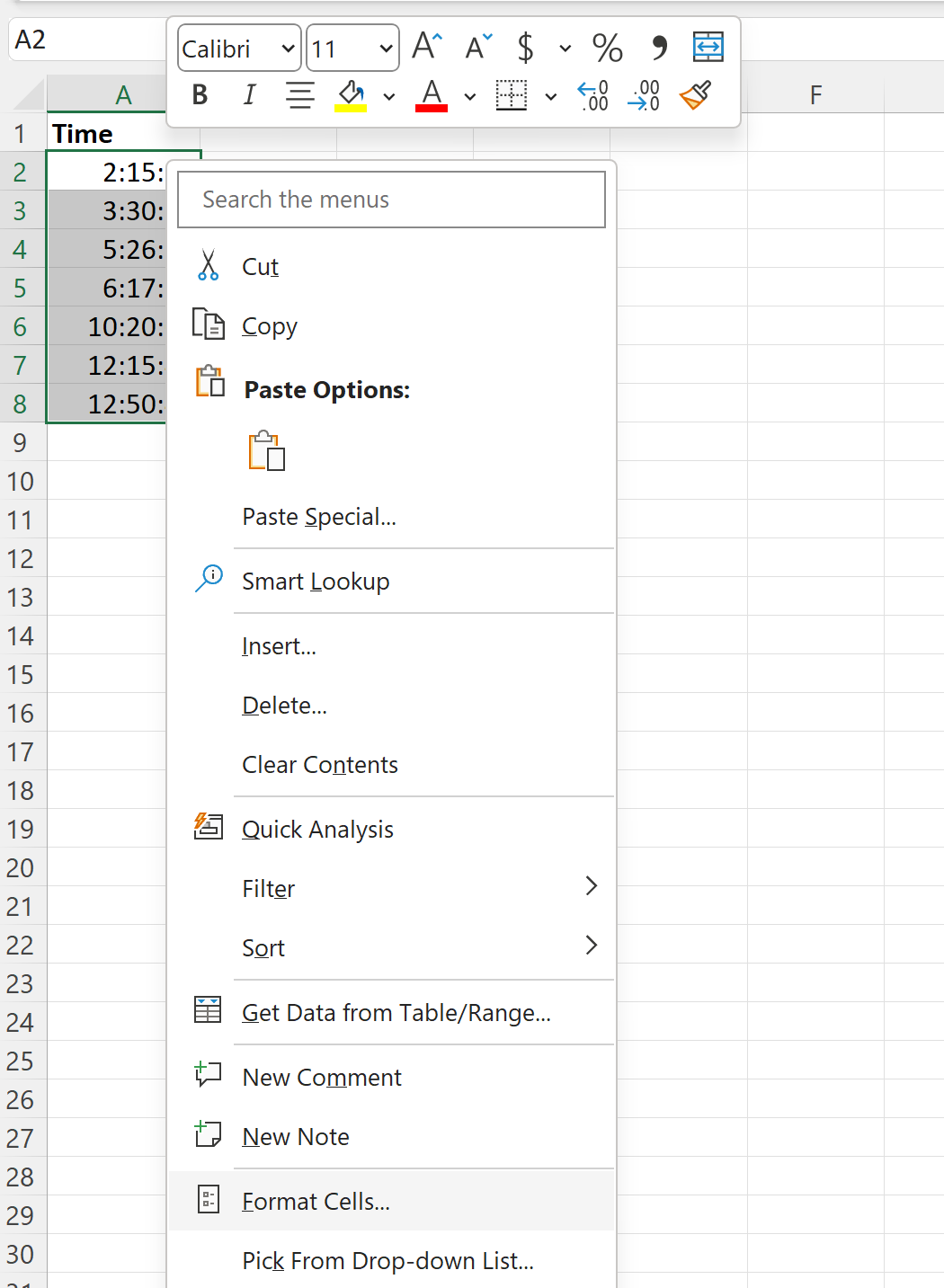The height and width of the screenshot is (1288, 944).
Task: Apply Comma Style formatting
Action: click(659, 47)
